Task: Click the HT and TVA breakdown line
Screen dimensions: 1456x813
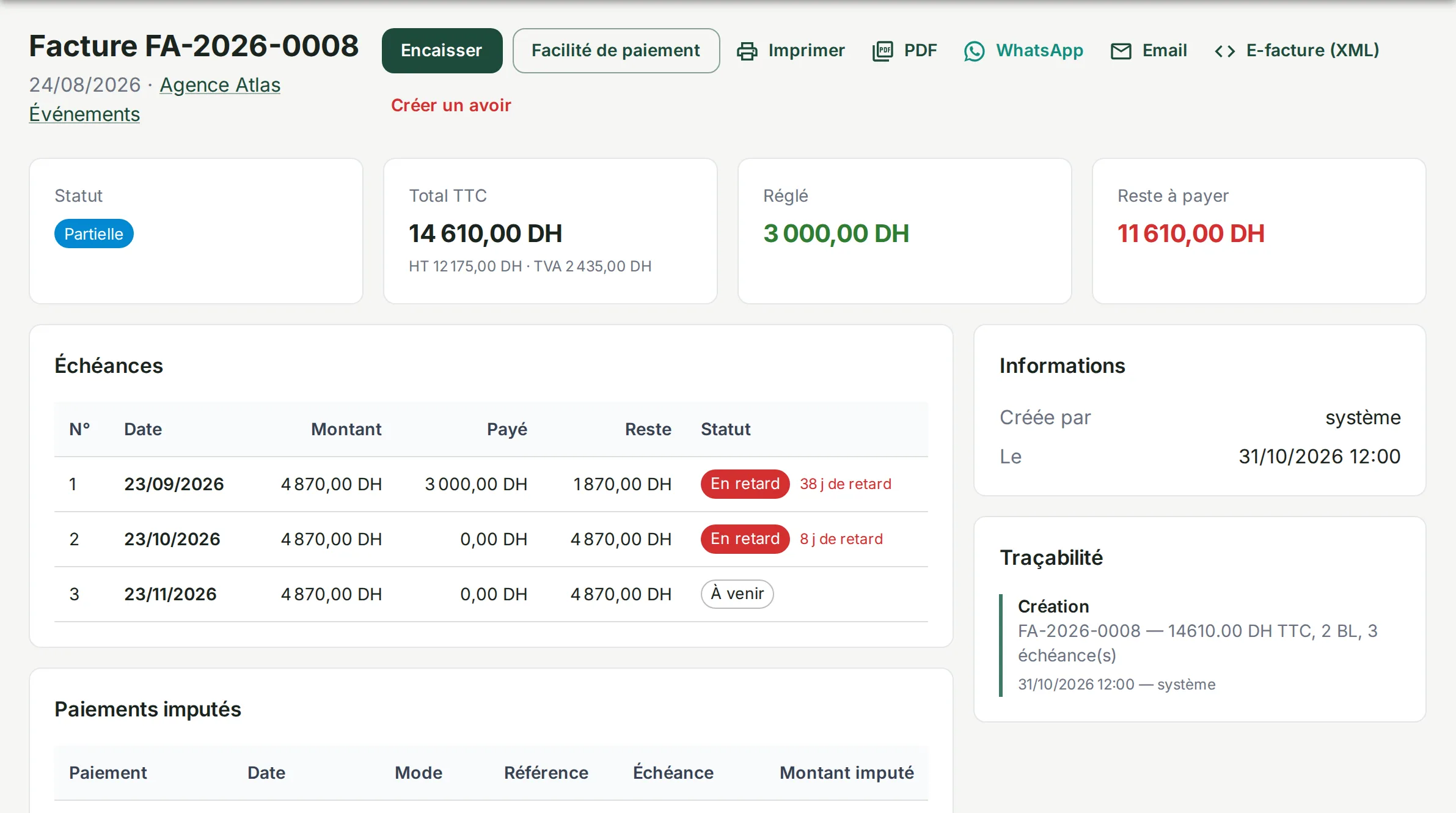Action: coord(530,267)
